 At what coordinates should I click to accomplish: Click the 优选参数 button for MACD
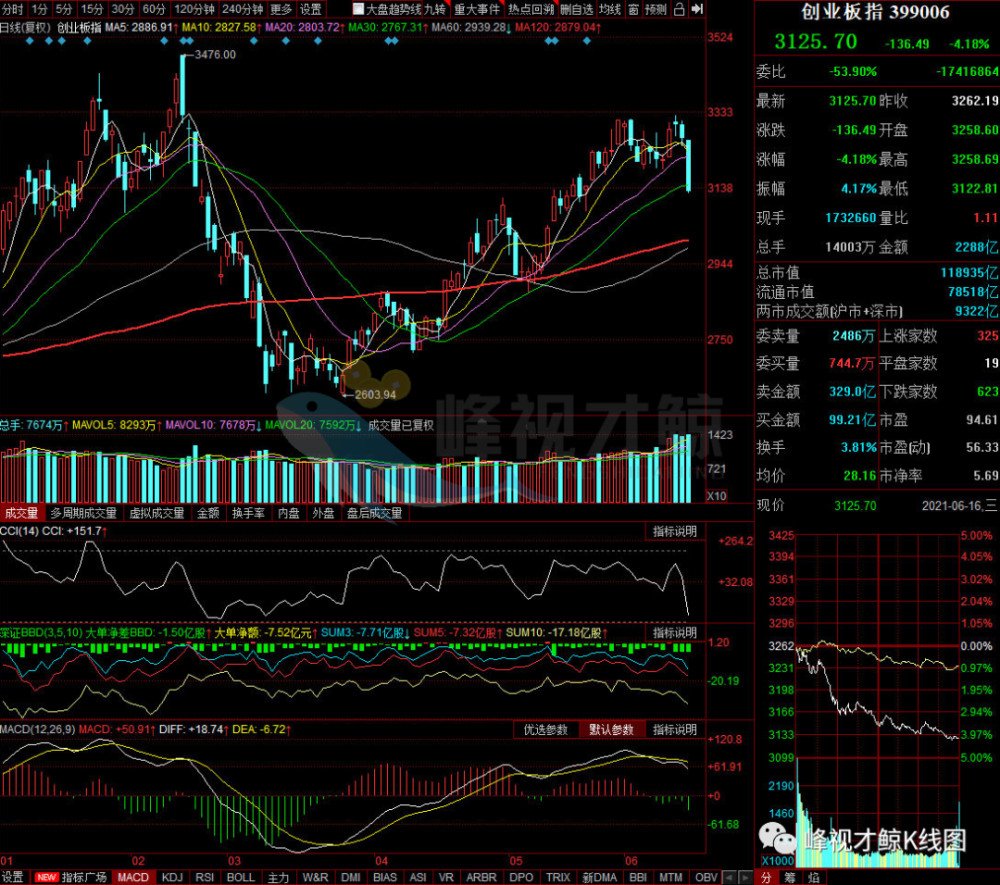pyautogui.click(x=546, y=729)
